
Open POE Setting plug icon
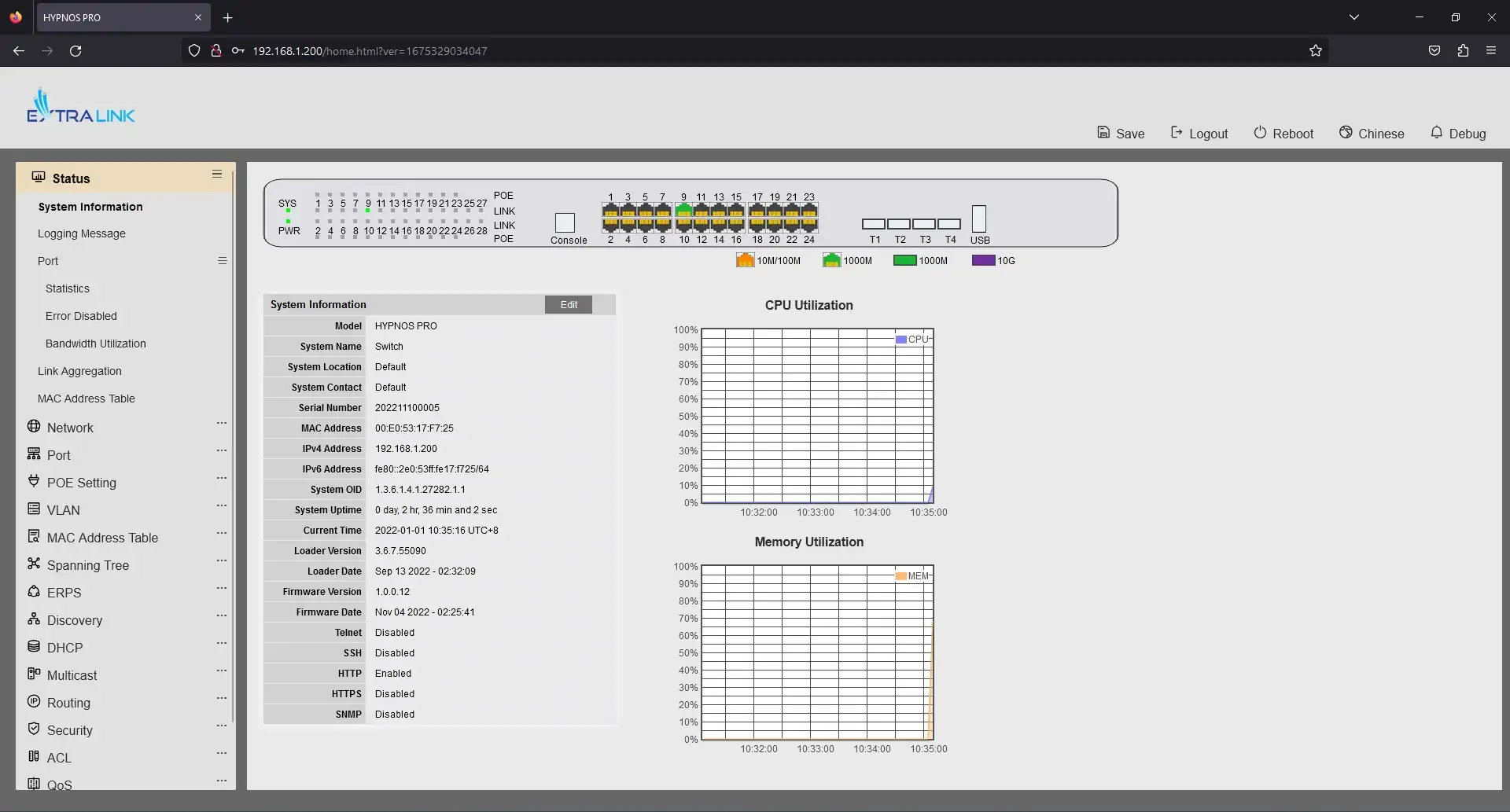(34, 482)
